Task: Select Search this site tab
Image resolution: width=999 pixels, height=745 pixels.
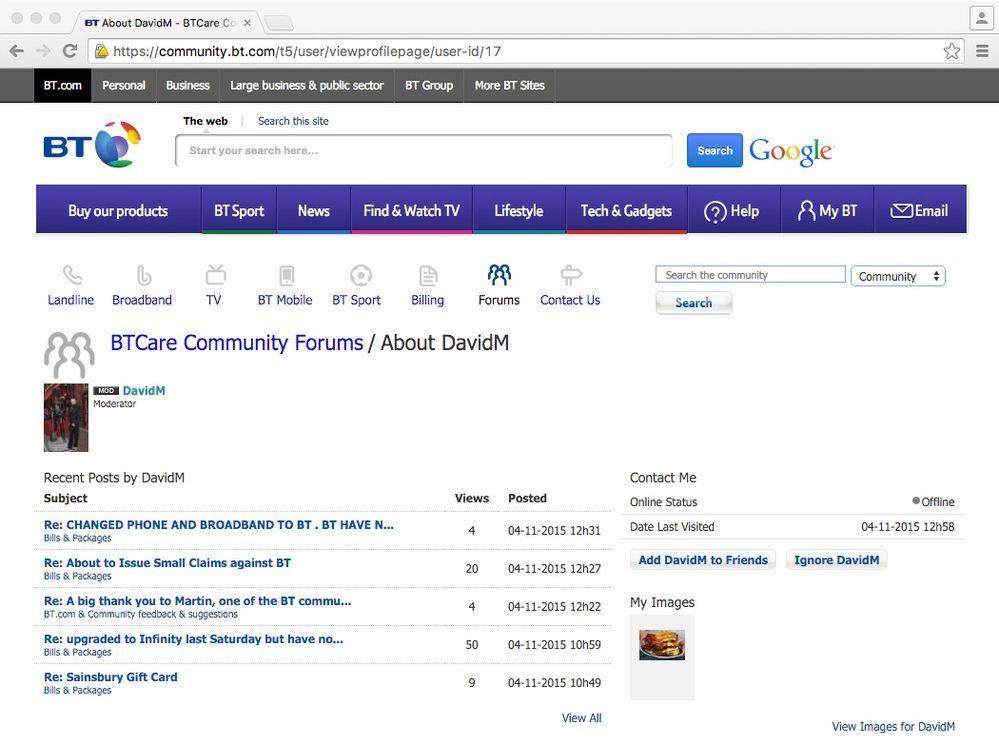Action: [x=293, y=121]
